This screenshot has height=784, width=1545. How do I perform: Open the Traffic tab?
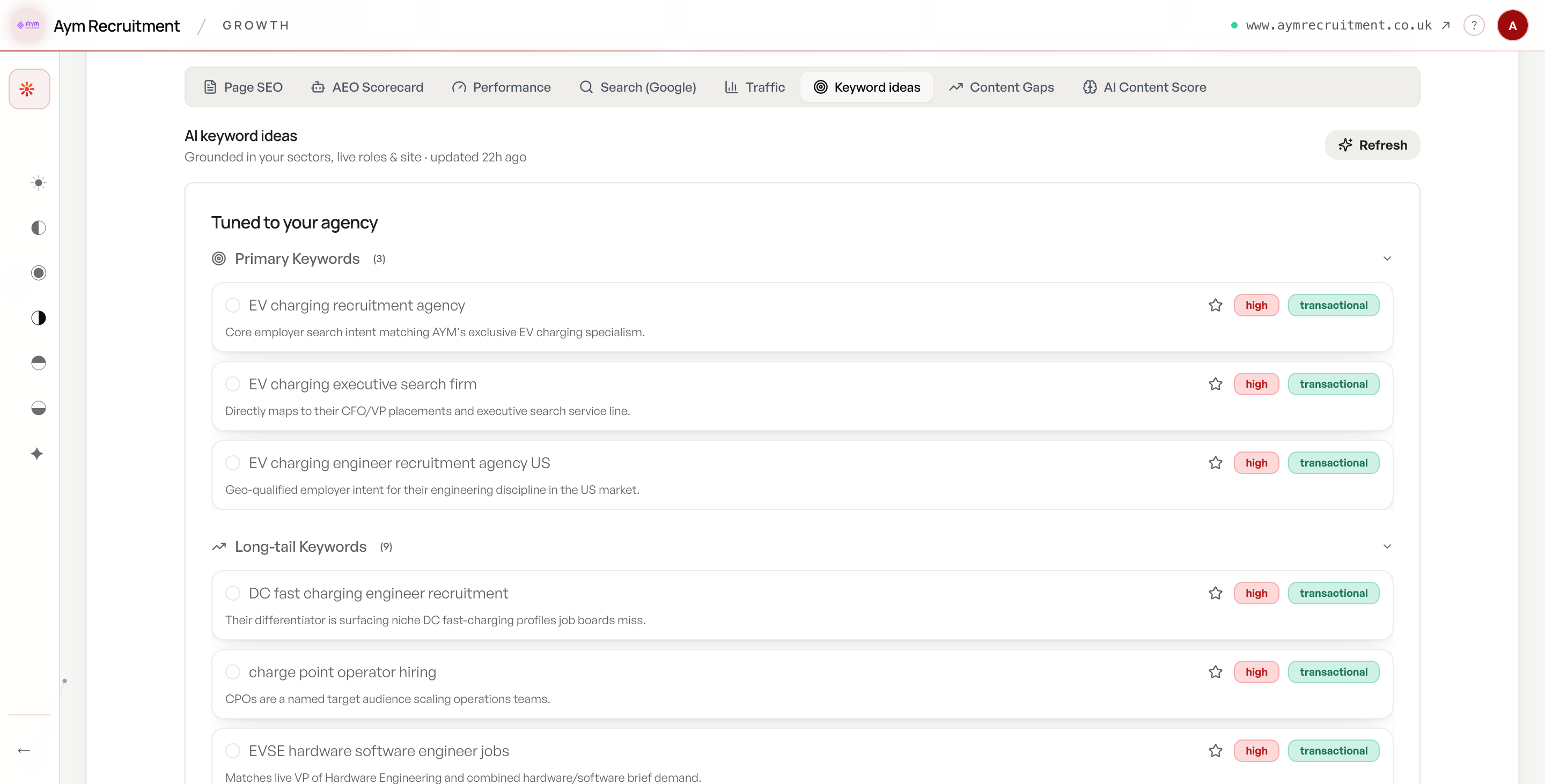click(x=754, y=87)
